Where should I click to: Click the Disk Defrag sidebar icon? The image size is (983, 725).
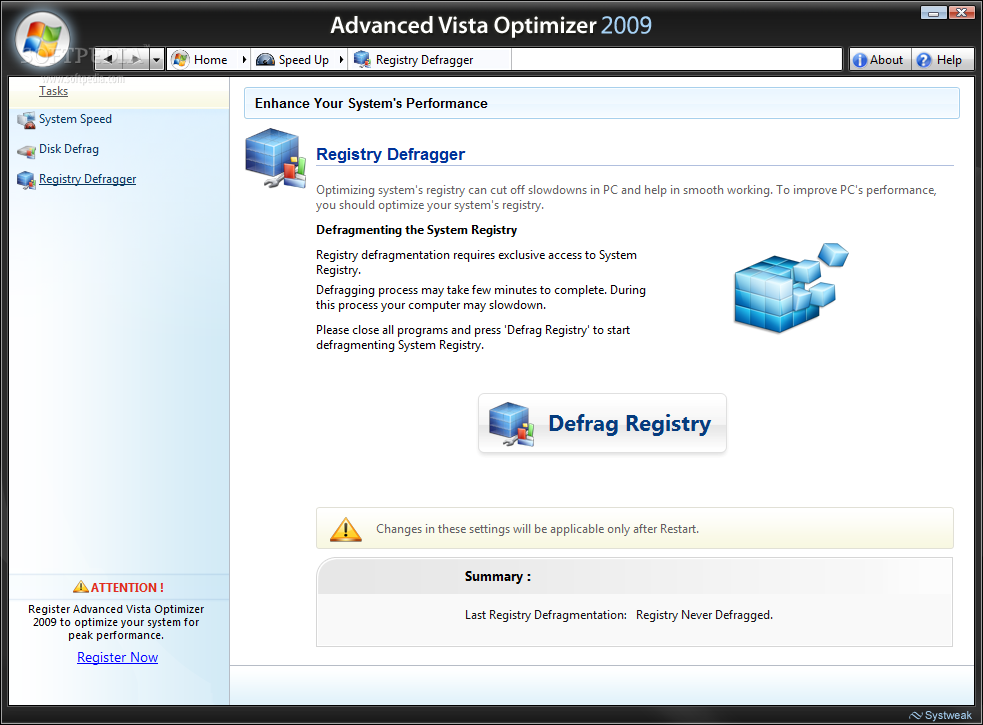click(26, 151)
